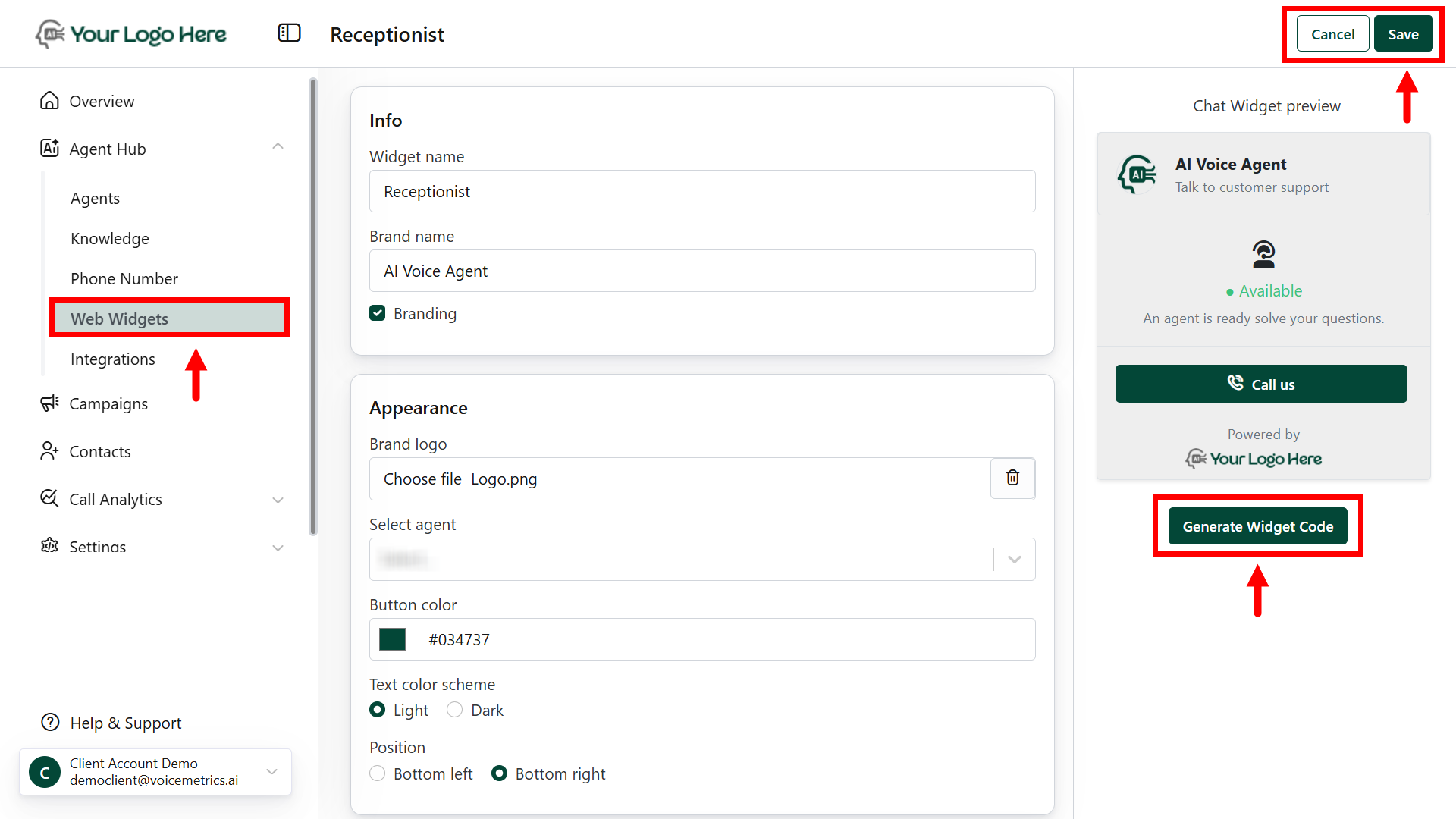Click the Contacts person icon
Viewport: 1456px width, 819px height.
point(49,451)
